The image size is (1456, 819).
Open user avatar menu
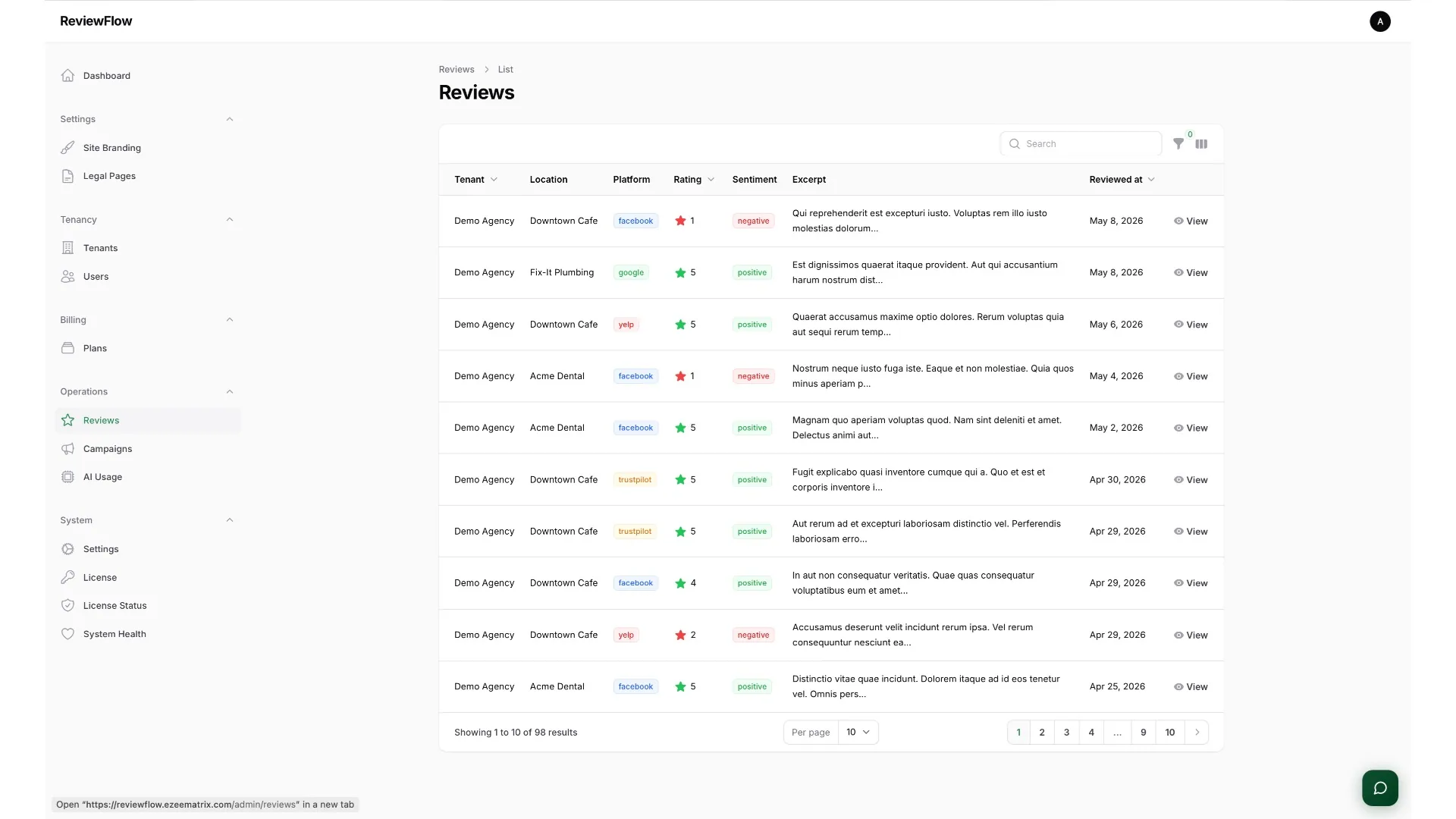tap(1380, 21)
